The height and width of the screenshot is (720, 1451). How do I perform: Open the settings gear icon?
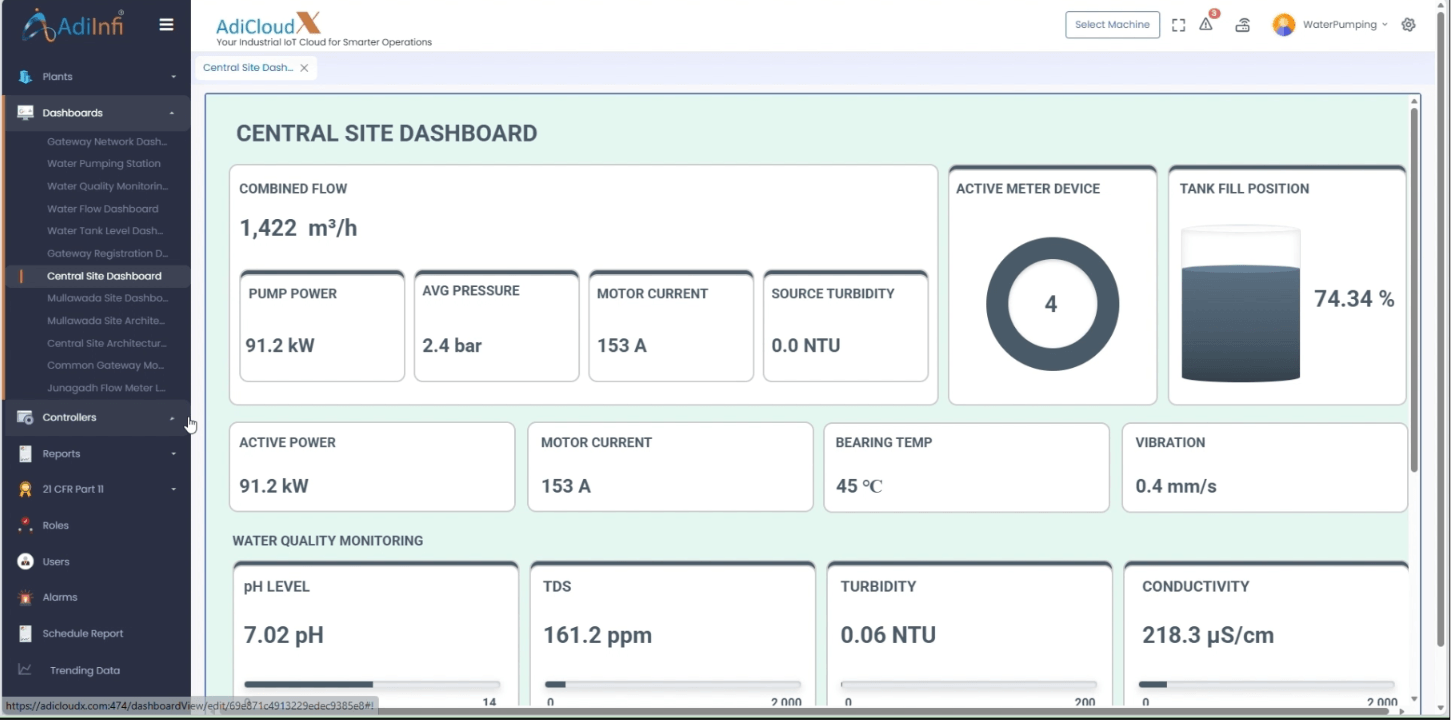tap(1408, 25)
